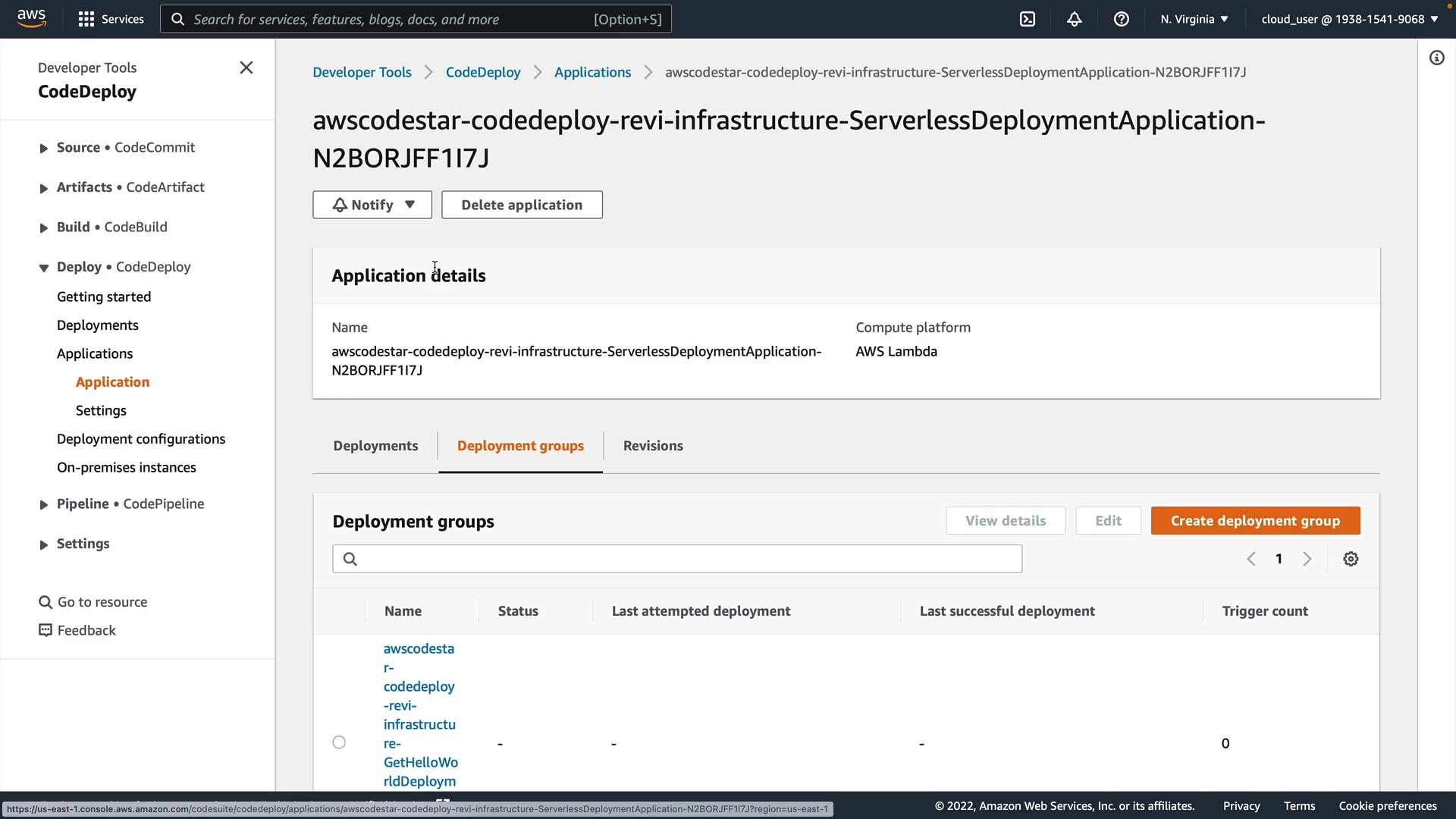
Task: Click Create deployment group button
Action: [1255, 521]
